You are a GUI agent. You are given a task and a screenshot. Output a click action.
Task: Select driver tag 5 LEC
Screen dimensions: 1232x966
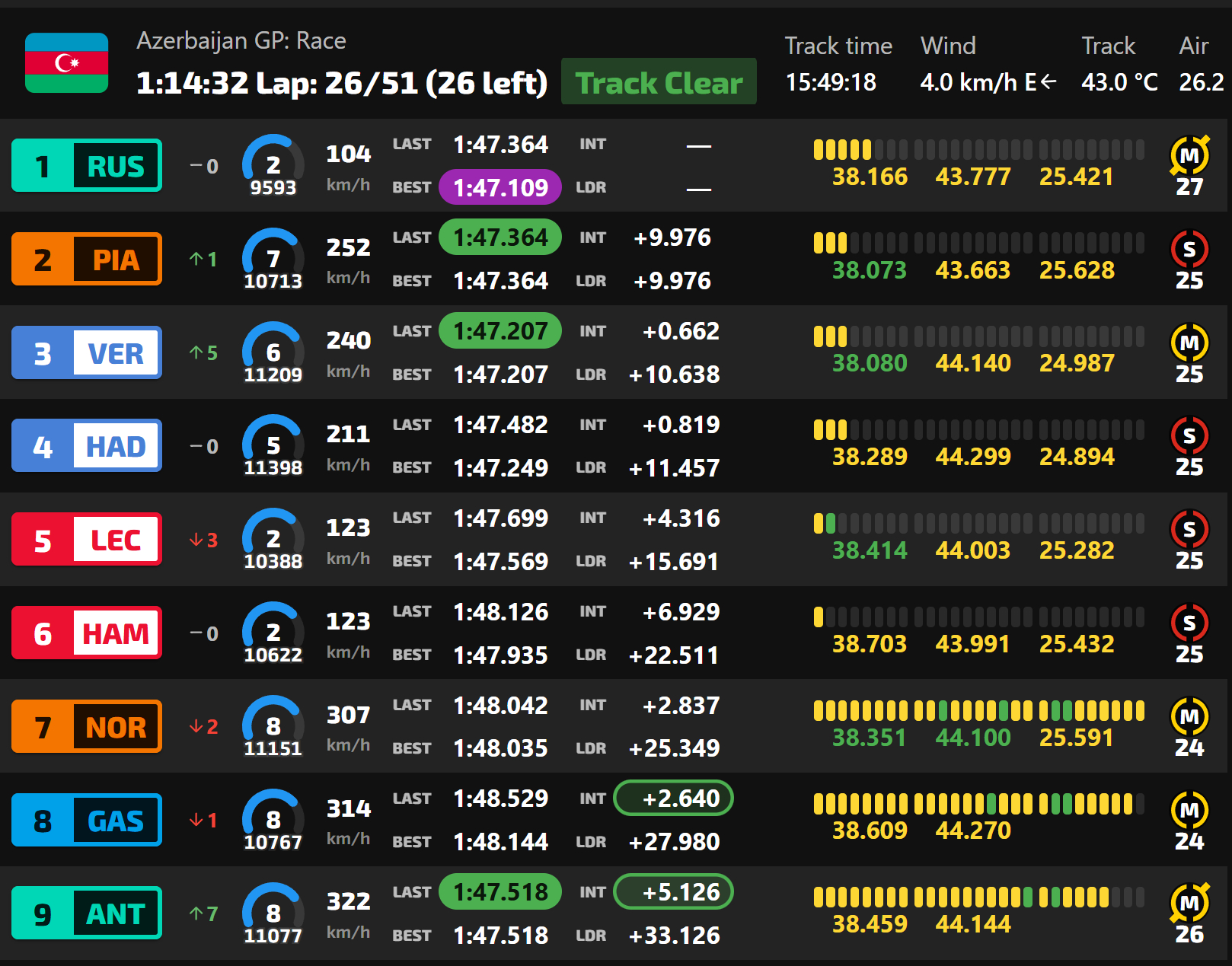(x=87, y=539)
